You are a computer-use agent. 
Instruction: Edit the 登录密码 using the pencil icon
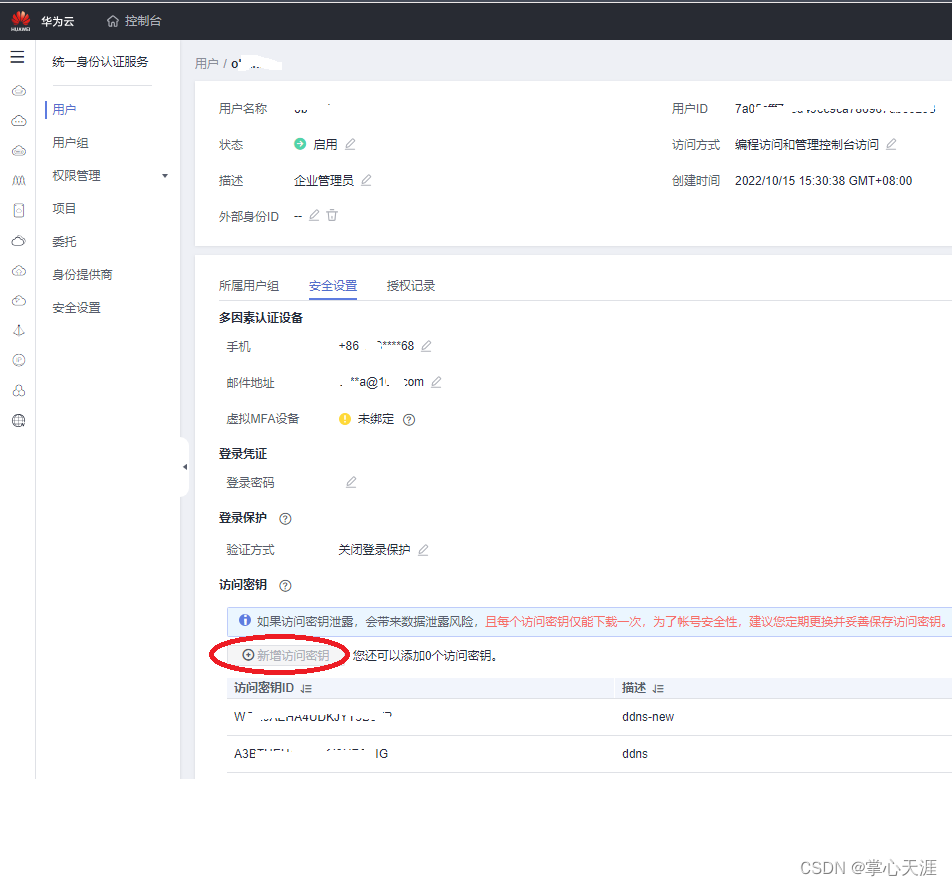click(350, 482)
